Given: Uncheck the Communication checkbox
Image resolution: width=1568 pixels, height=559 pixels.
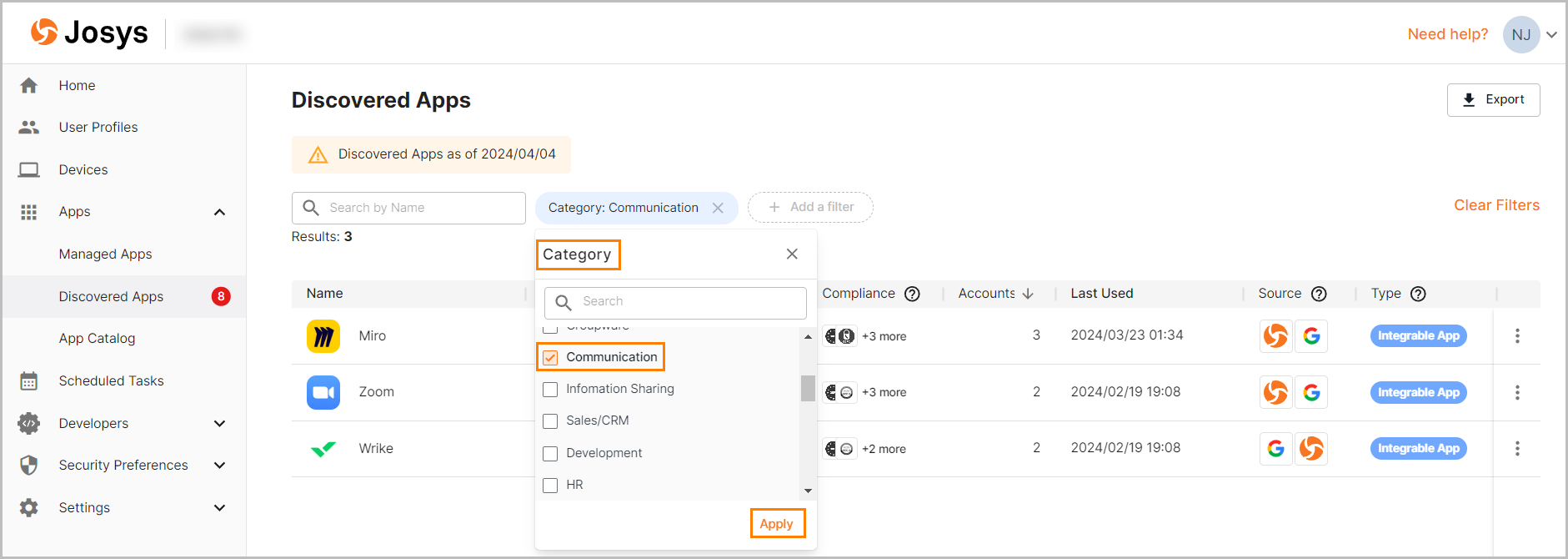Looking at the screenshot, I should click(550, 358).
